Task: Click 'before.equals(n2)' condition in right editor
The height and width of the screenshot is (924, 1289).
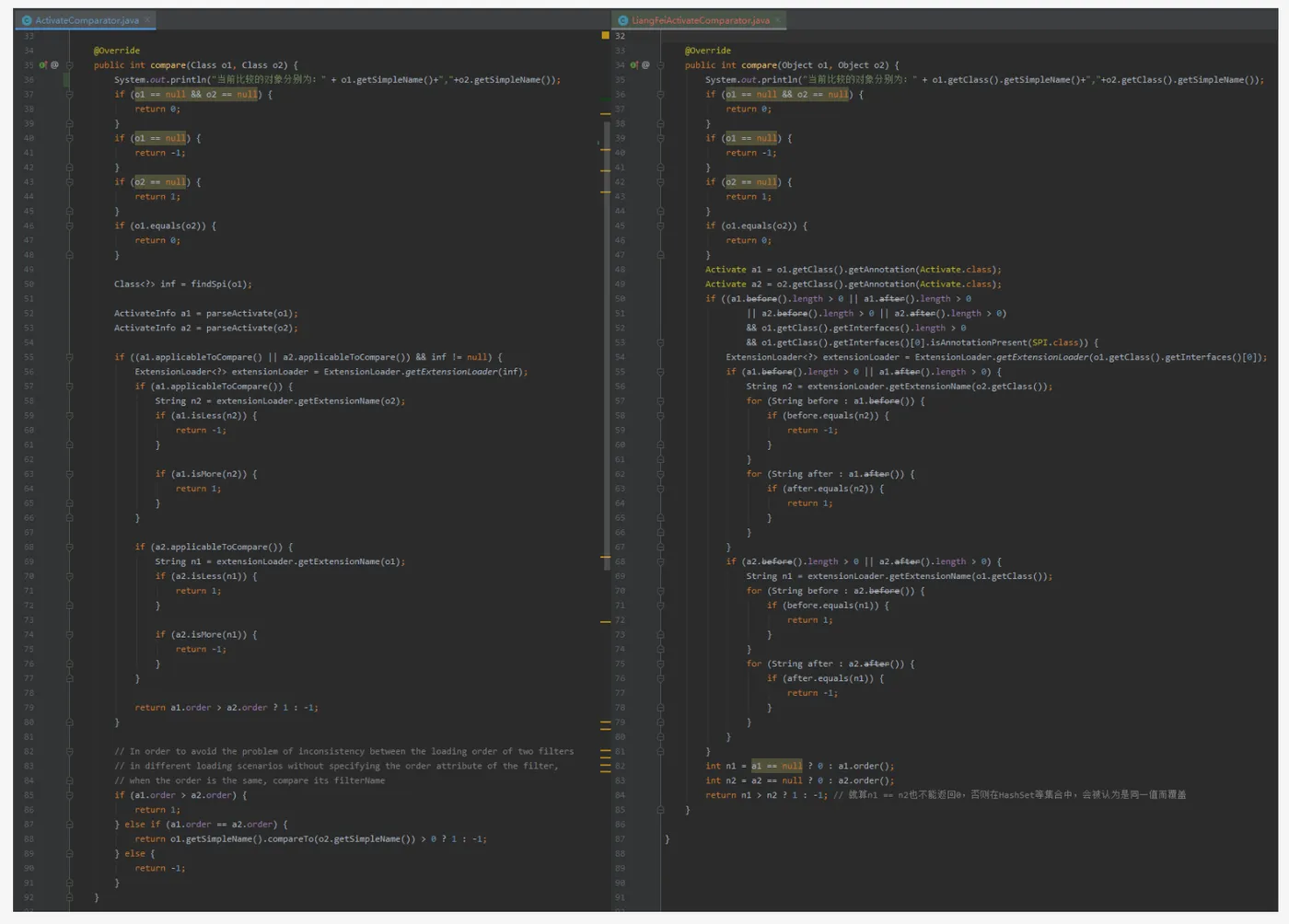Action: tap(832, 416)
